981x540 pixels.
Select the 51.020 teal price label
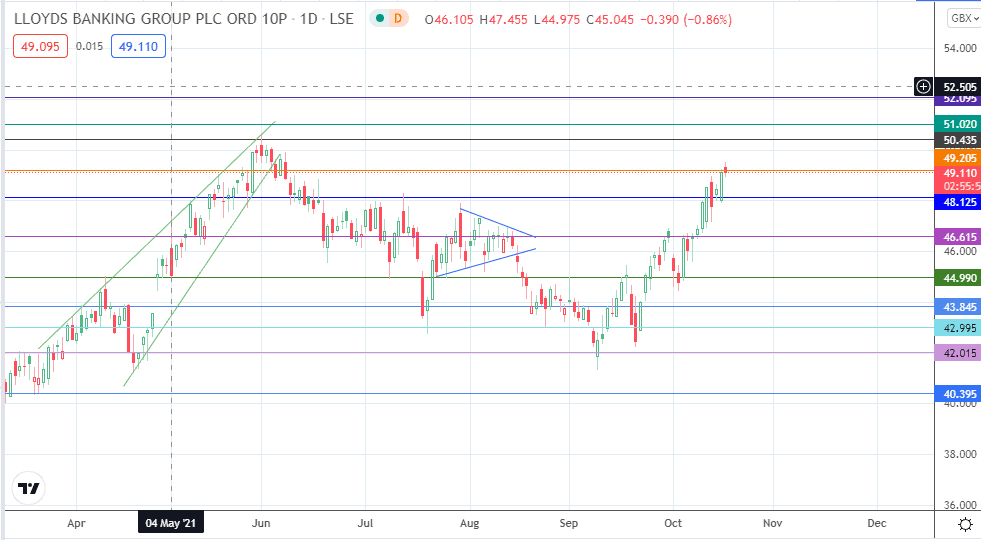click(x=958, y=124)
